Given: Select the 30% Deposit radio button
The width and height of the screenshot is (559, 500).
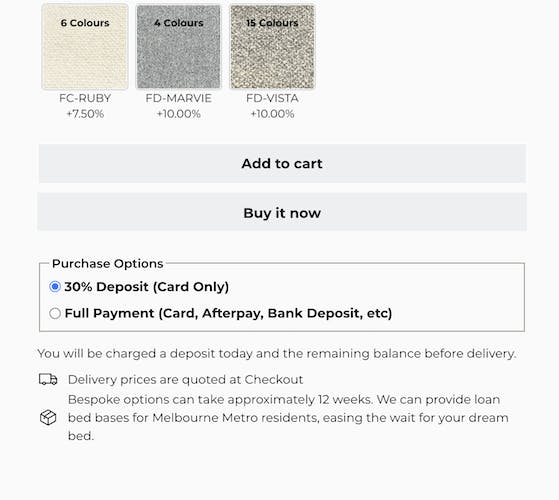Looking at the screenshot, I should click(x=55, y=287).
